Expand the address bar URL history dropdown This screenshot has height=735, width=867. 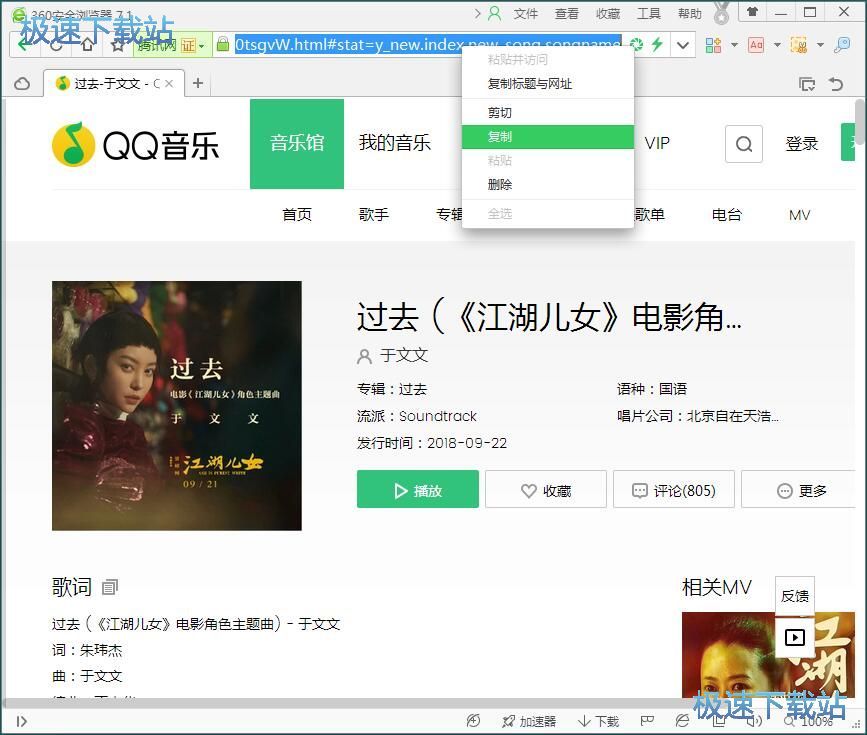pyautogui.click(x=684, y=45)
